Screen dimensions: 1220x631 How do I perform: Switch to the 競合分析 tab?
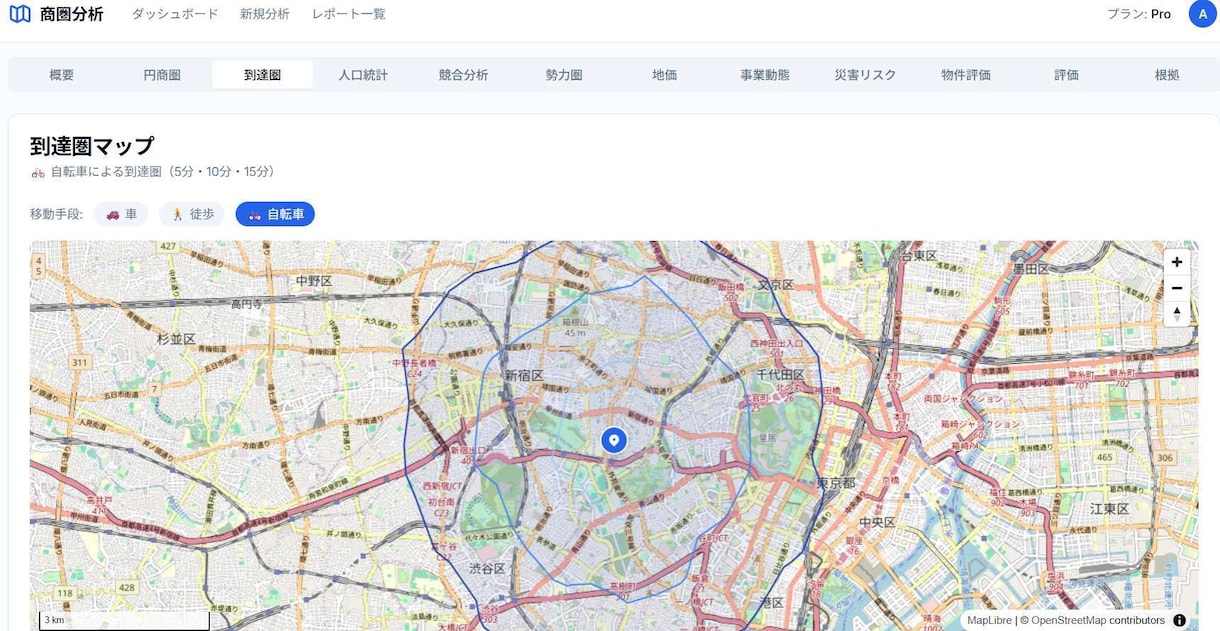coord(463,75)
